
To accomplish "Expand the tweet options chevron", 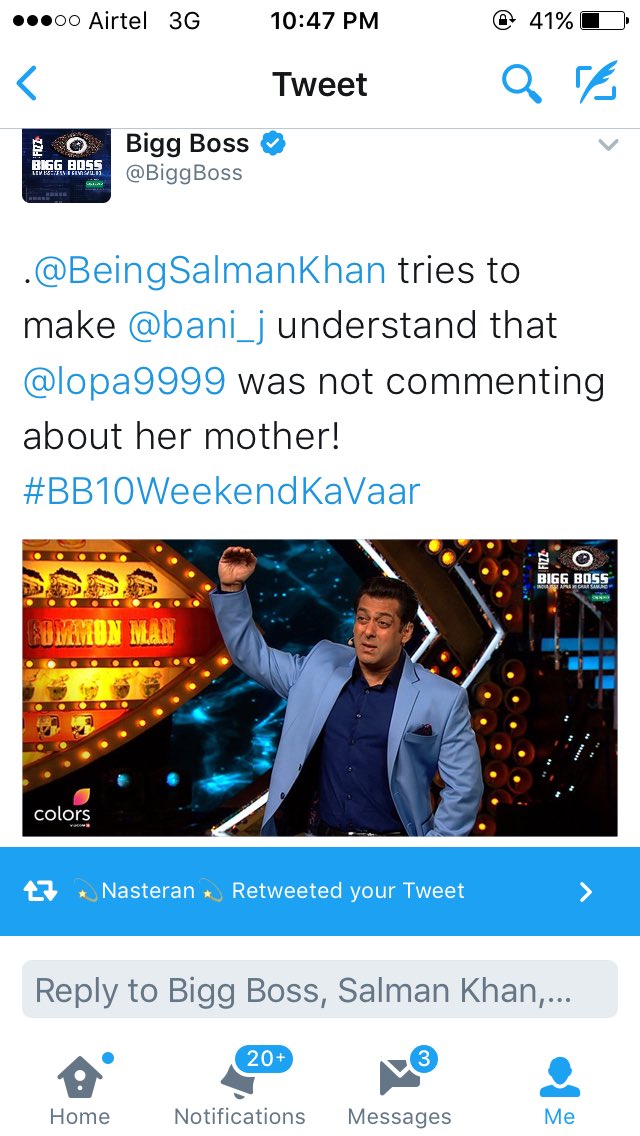I will click(x=608, y=145).
